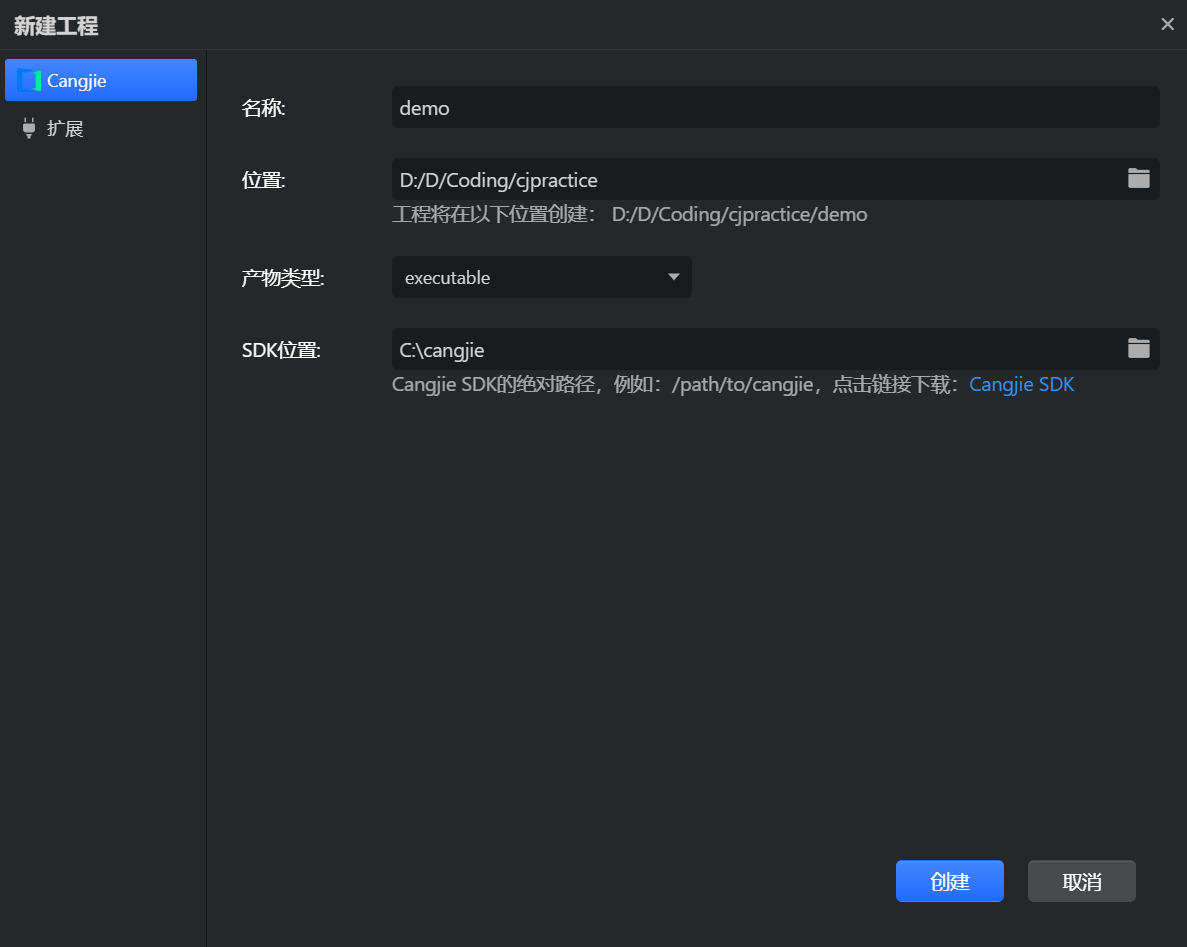
Task: Click the 名称 label text
Action: 263,108
